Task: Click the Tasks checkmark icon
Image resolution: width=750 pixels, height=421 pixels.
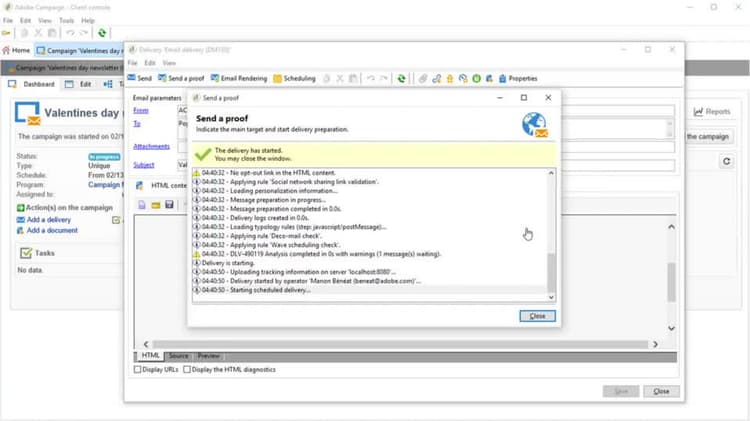Action: pyautogui.click(x=26, y=253)
